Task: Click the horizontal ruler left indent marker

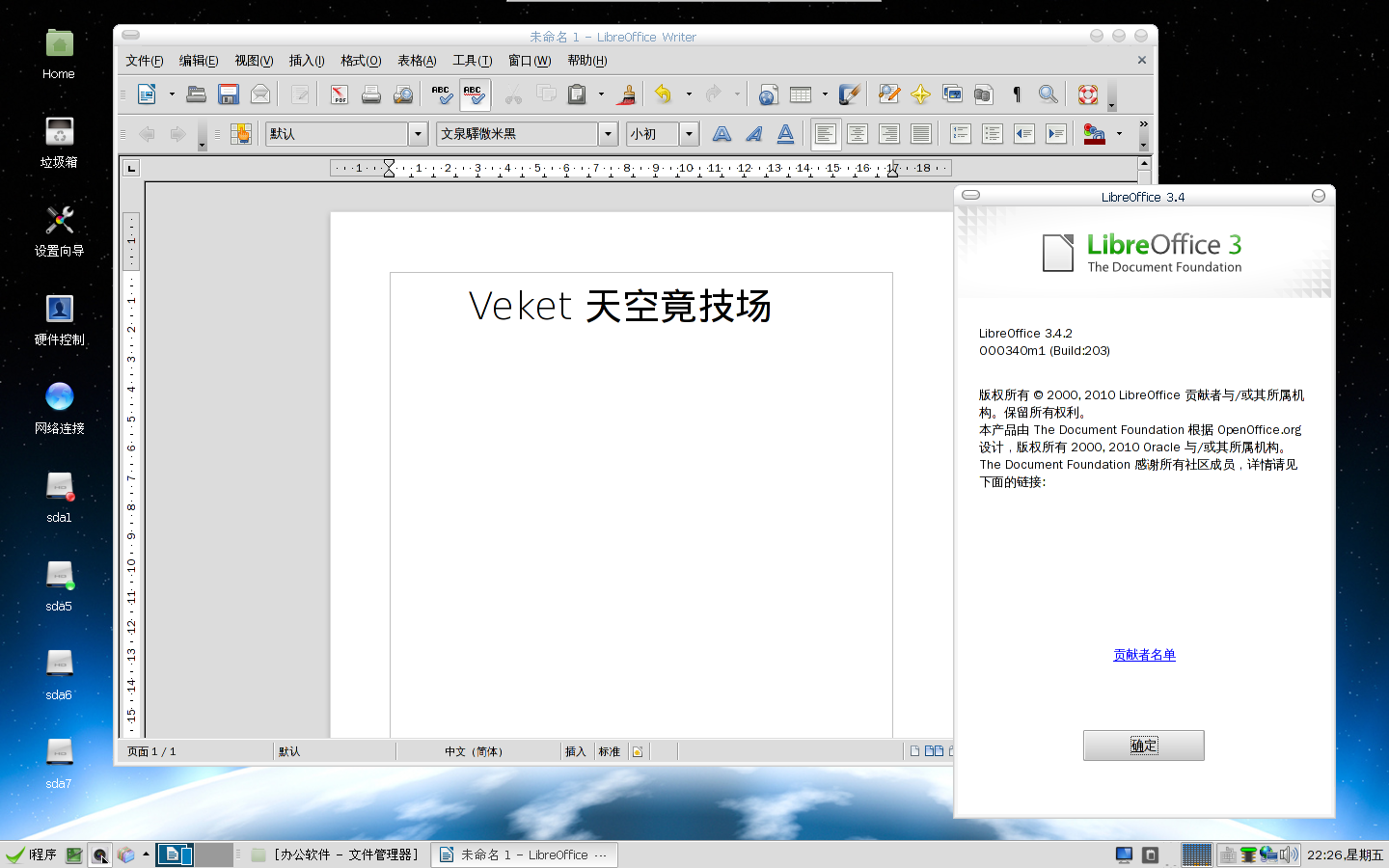Action: coord(389,168)
